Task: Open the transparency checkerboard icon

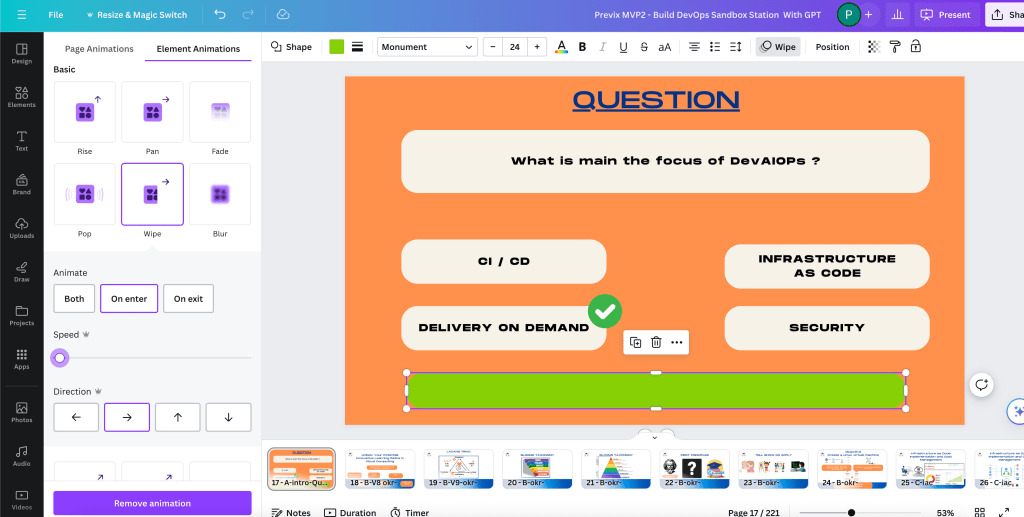Action: pyautogui.click(x=874, y=46)
